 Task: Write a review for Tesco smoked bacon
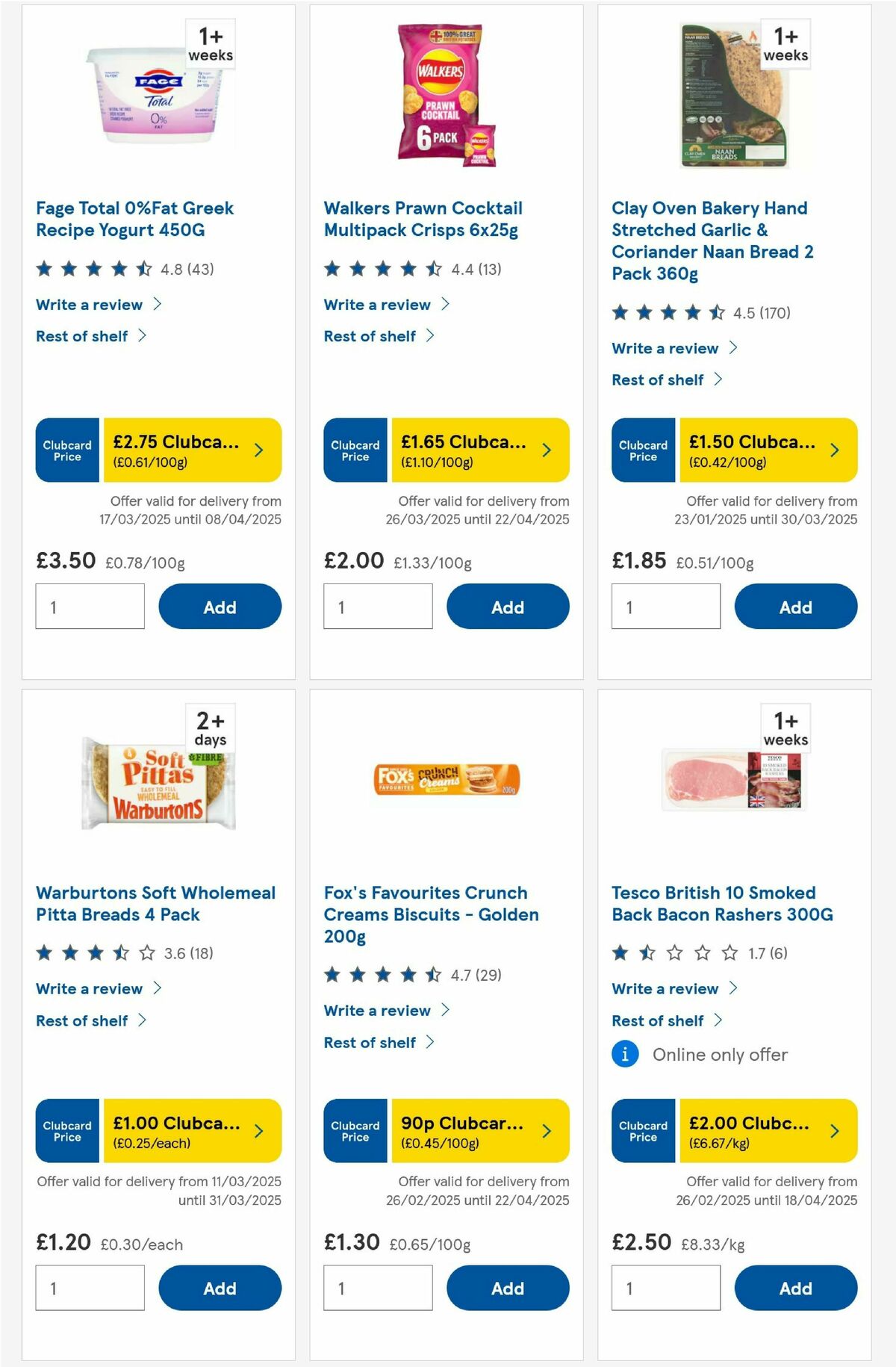(x=665, y=988)
